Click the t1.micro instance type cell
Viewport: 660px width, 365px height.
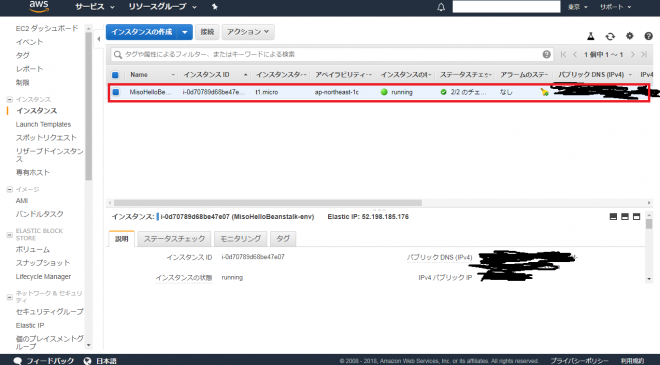point(267,92)
